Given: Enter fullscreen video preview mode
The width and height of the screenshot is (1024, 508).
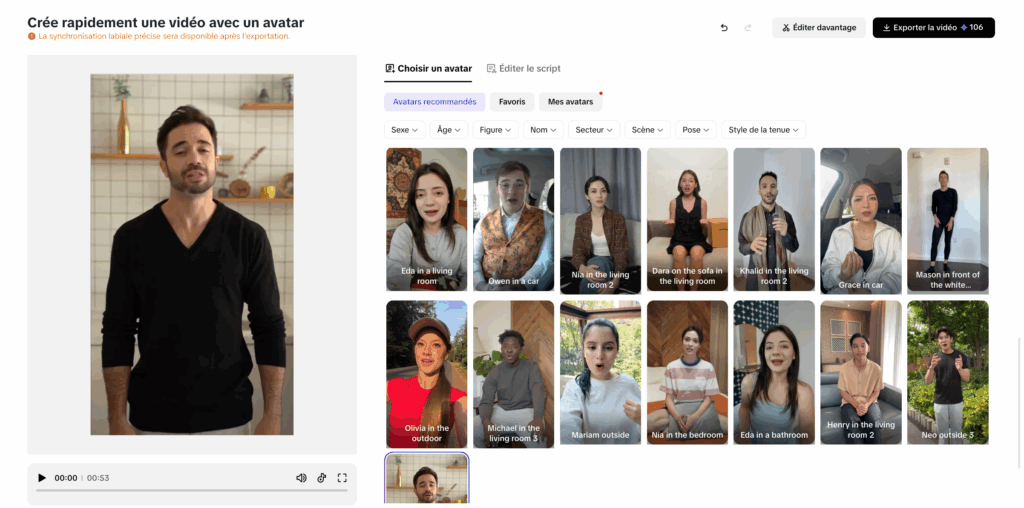Looking at the screenshot, I should pyautogui.click(x=342, y=478).
